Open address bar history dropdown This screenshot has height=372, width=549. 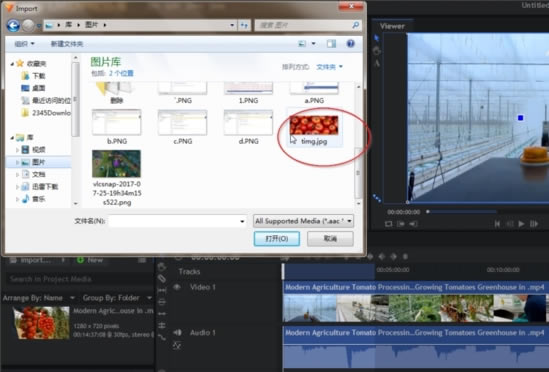coord(232,25)
